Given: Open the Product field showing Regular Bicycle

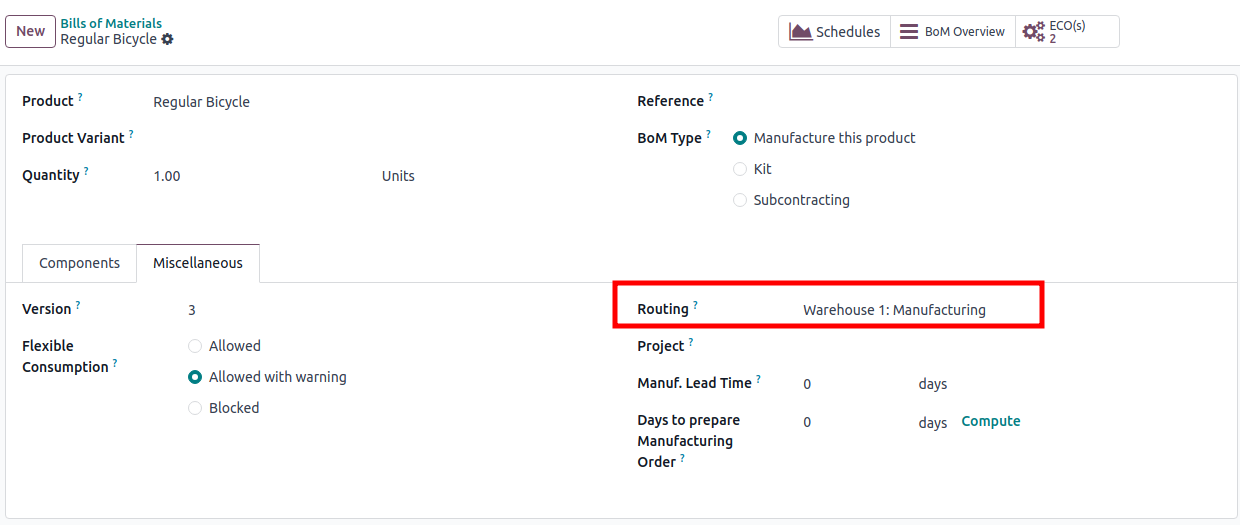Looking at the screenshot, I should tap(380, 102).
